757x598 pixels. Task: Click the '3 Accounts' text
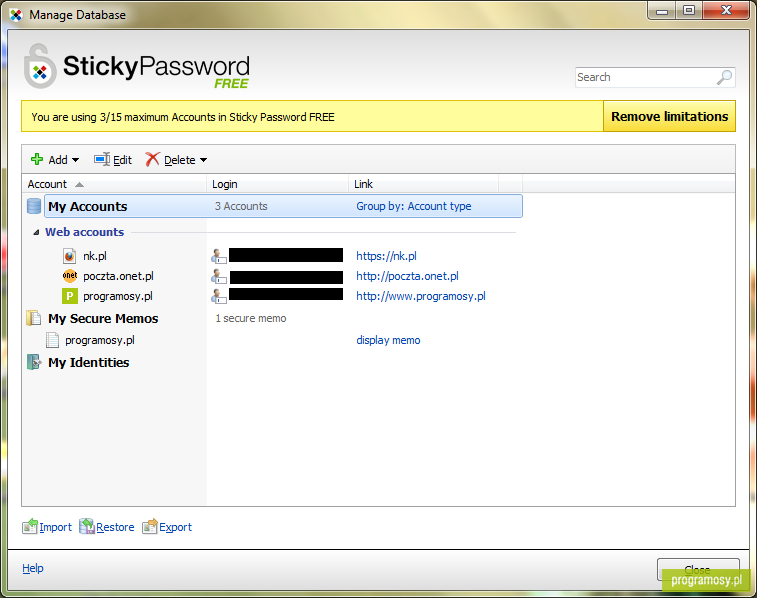click(241, 206)
